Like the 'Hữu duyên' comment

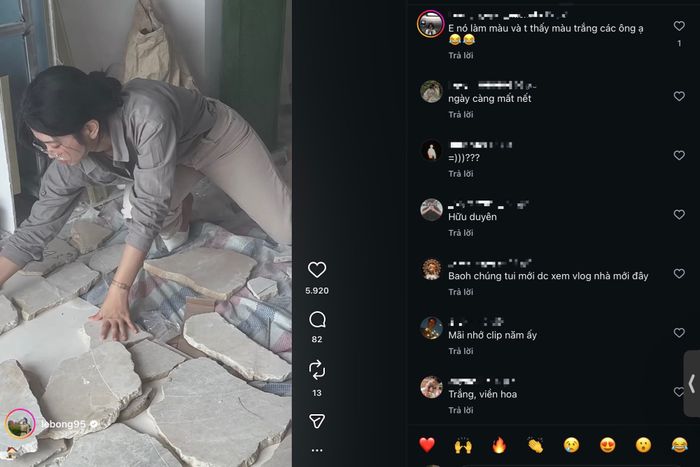(679, 214)
